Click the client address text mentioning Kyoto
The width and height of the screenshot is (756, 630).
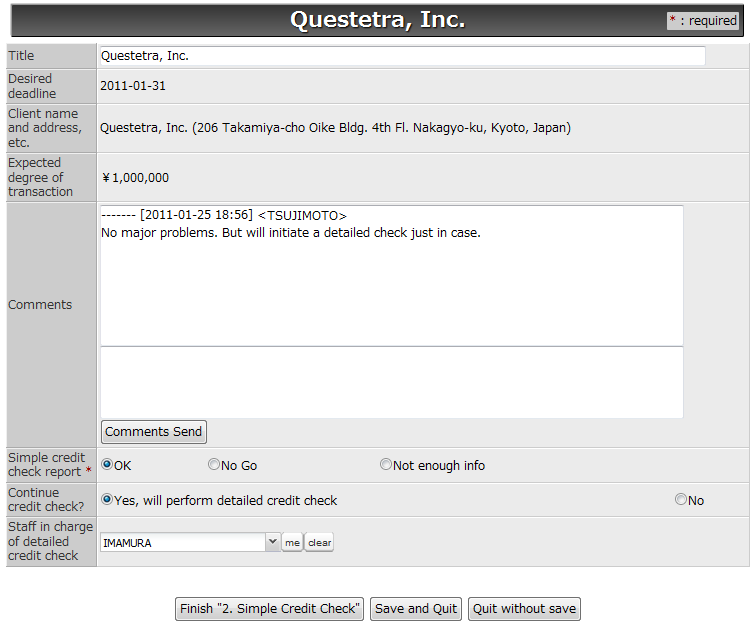tap(335, 128)
